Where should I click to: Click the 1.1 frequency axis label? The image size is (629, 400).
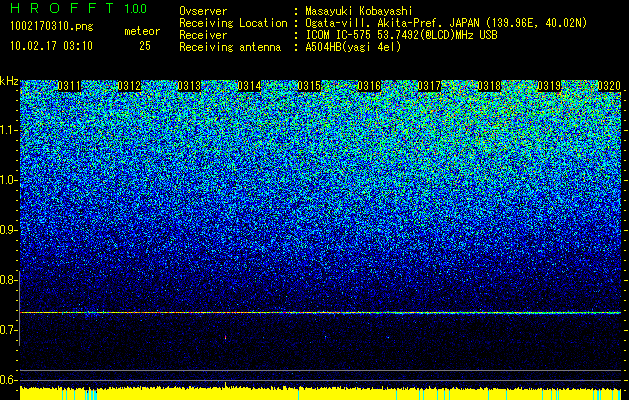click(x=8, y=130)
